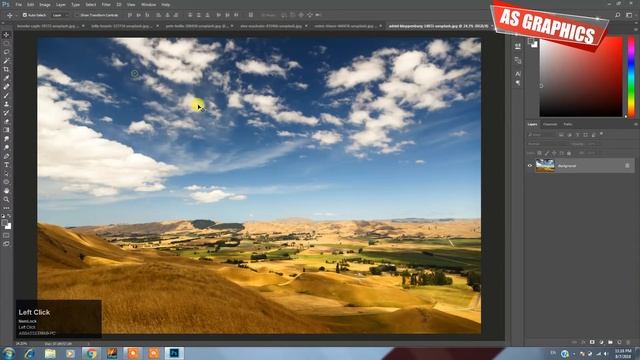Select the Blur tool
The width and height of the screenshot is (640, 360).
point(6,139)
